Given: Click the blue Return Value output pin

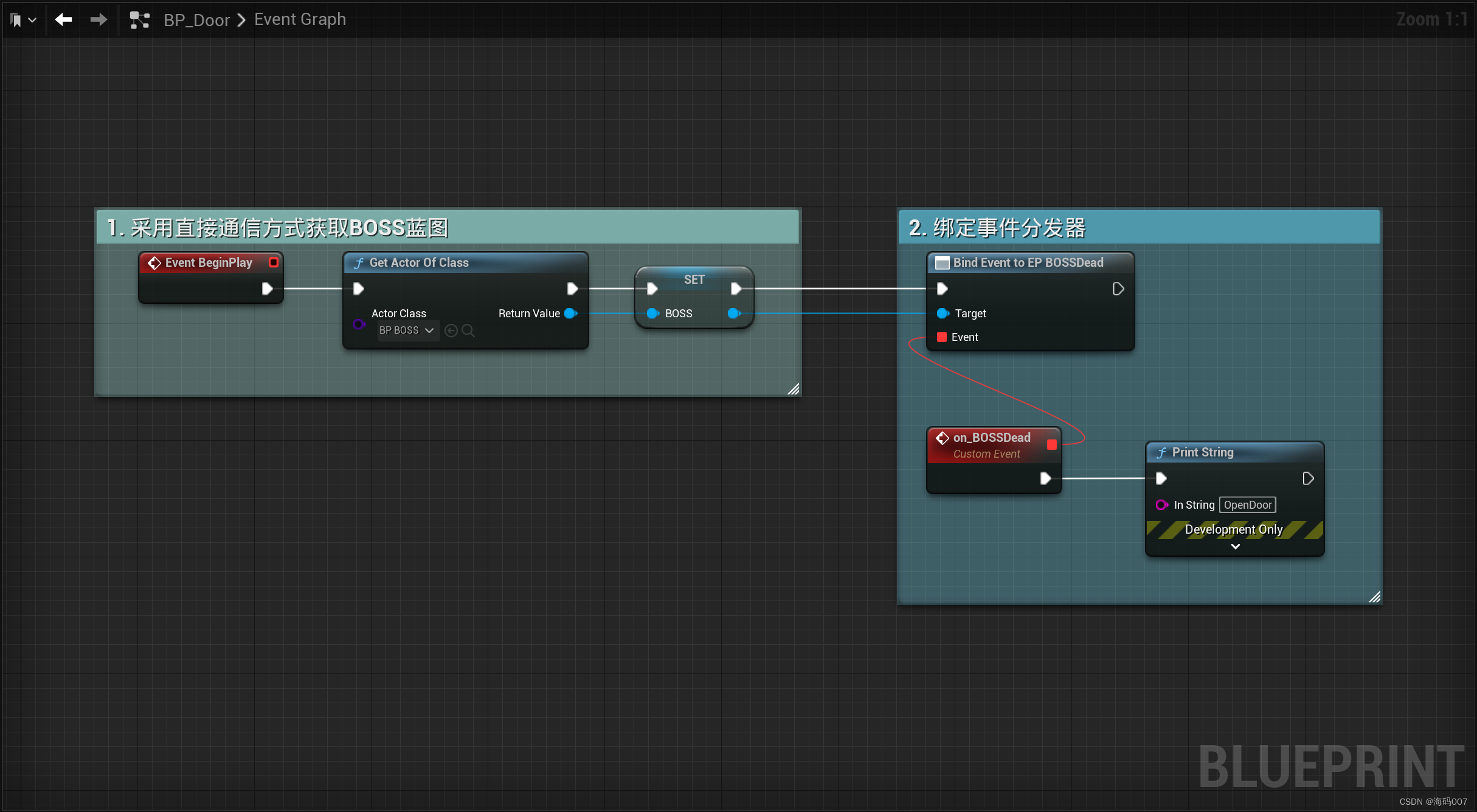Looking at the screenshot, I should tap(570, 314).
